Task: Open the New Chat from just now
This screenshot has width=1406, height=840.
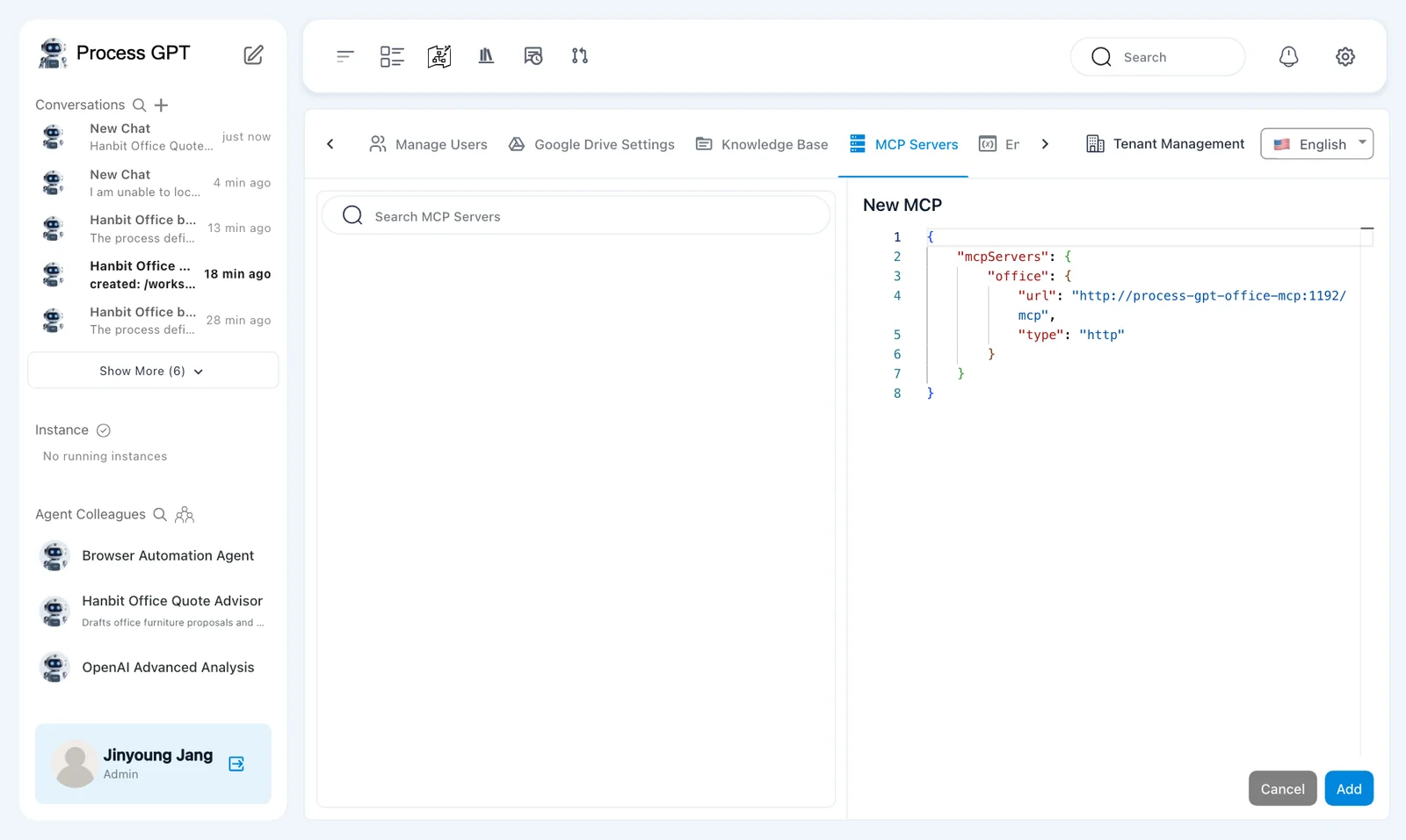Action: click(x=153, y=137)
